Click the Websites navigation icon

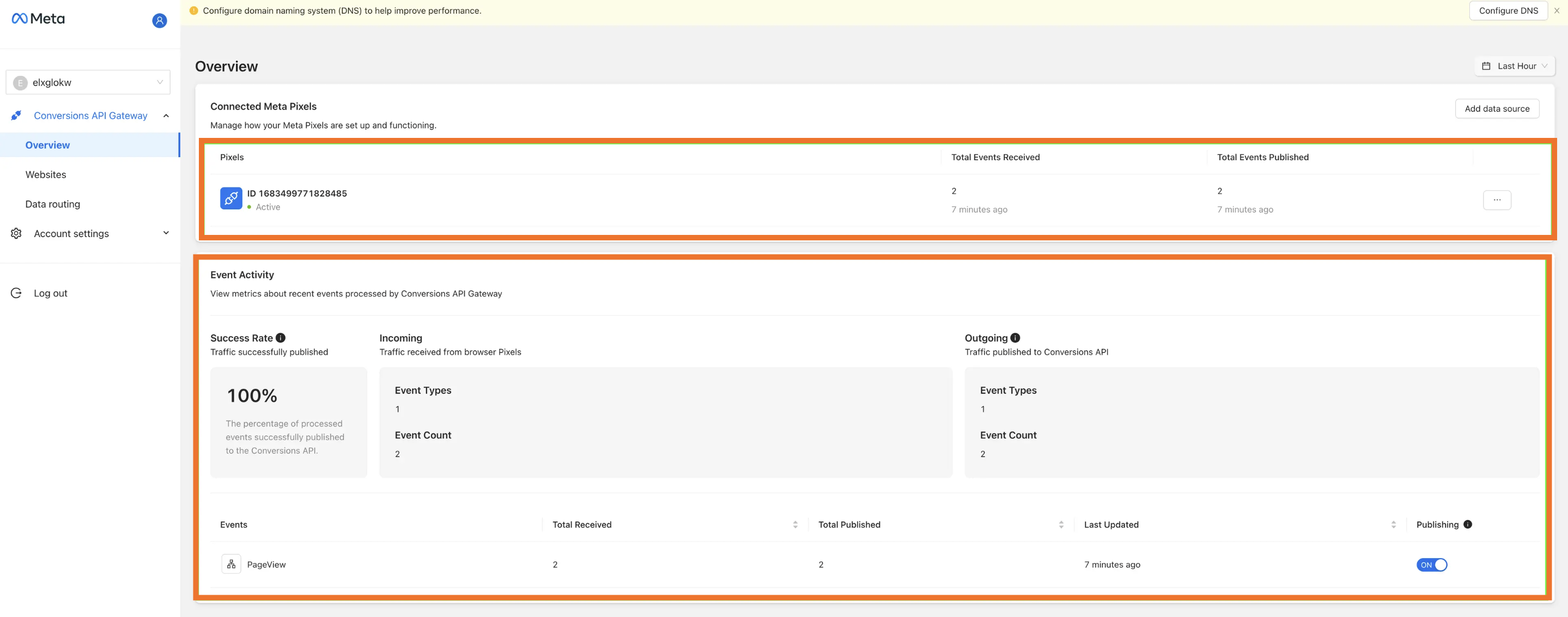[45, 174]
